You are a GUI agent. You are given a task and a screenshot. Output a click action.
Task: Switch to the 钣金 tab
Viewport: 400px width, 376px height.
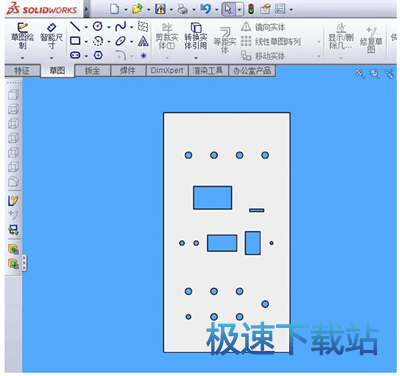click(x=92, y=71)
